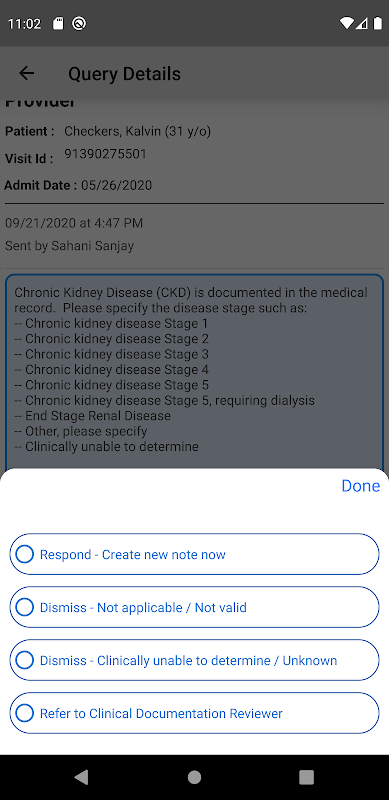
Task: Tap the CKD query message text box
Action: pyautogui.click(x=194, y=372)
